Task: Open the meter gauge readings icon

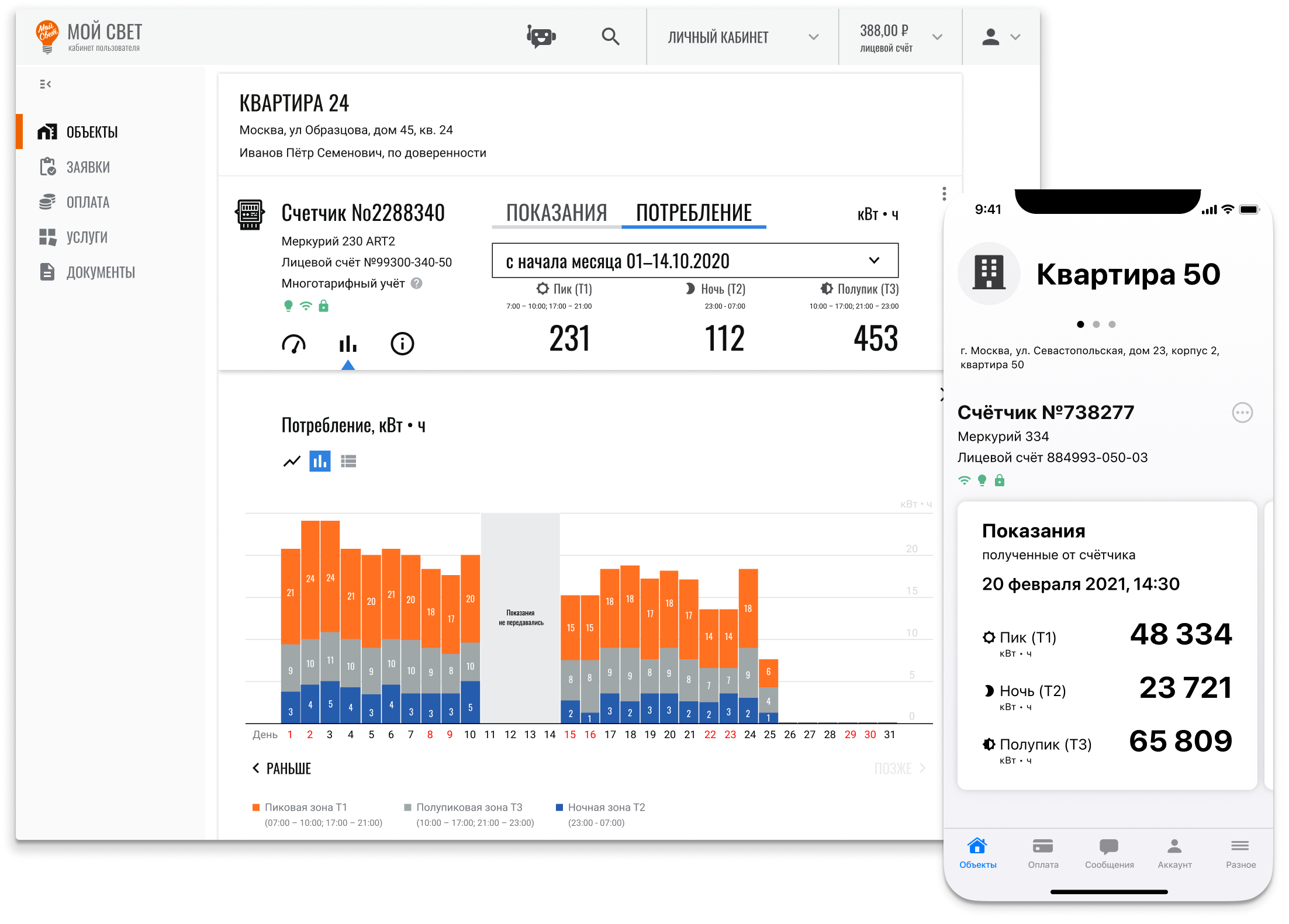Action: [x=293, y=344]
